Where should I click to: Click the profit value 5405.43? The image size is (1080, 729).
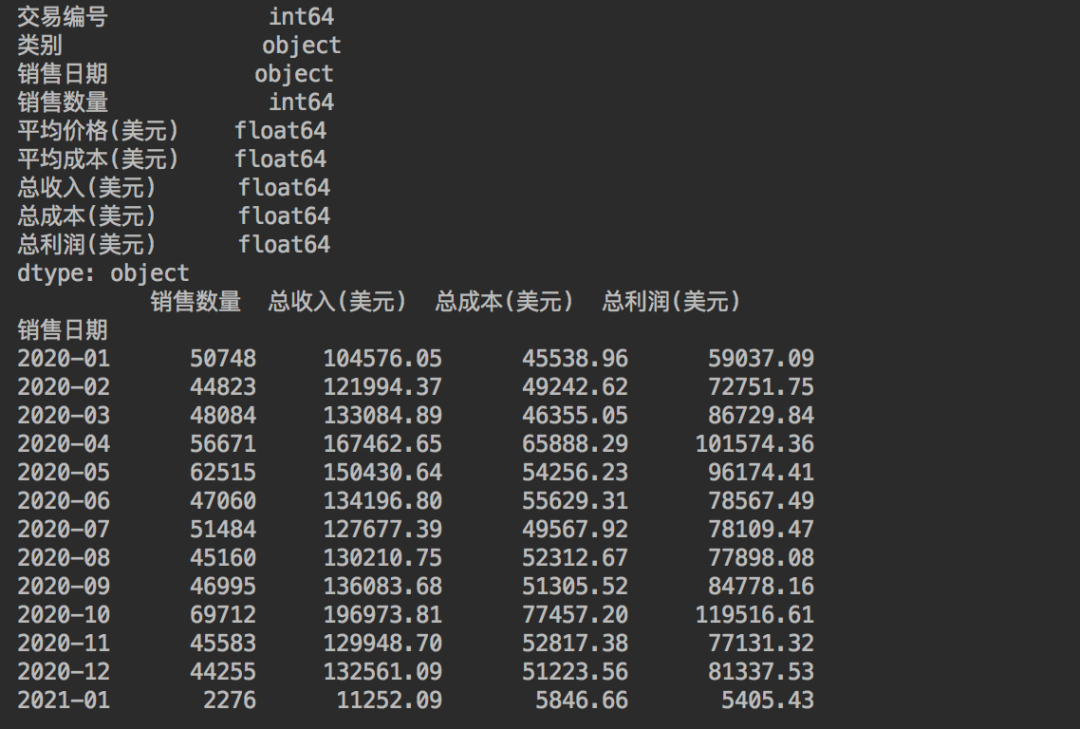768,700
